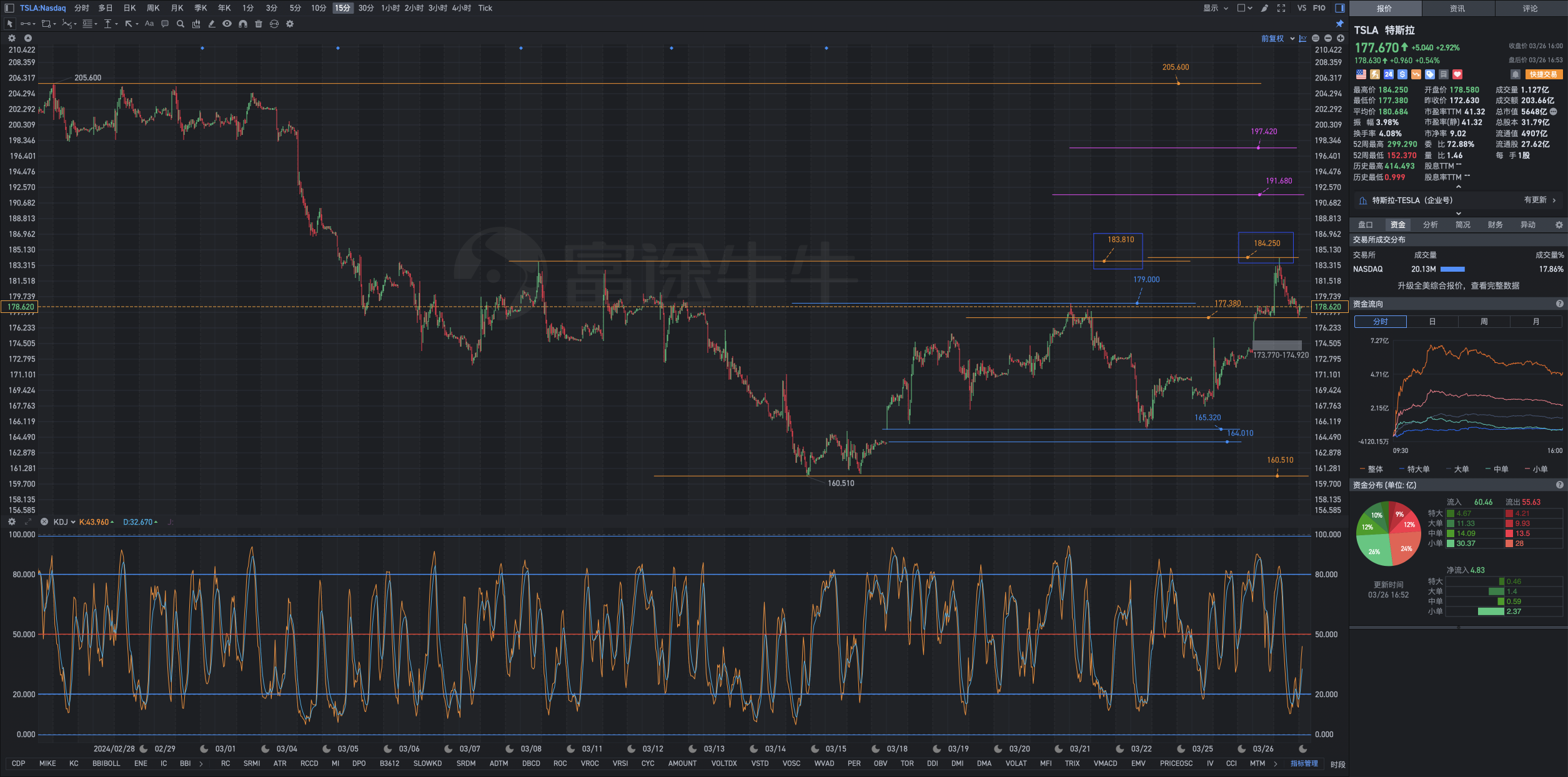The height and width of the screenshot is (777, 1568).
Task: Open the VS comparison button
Action: tap(1302, 8)
